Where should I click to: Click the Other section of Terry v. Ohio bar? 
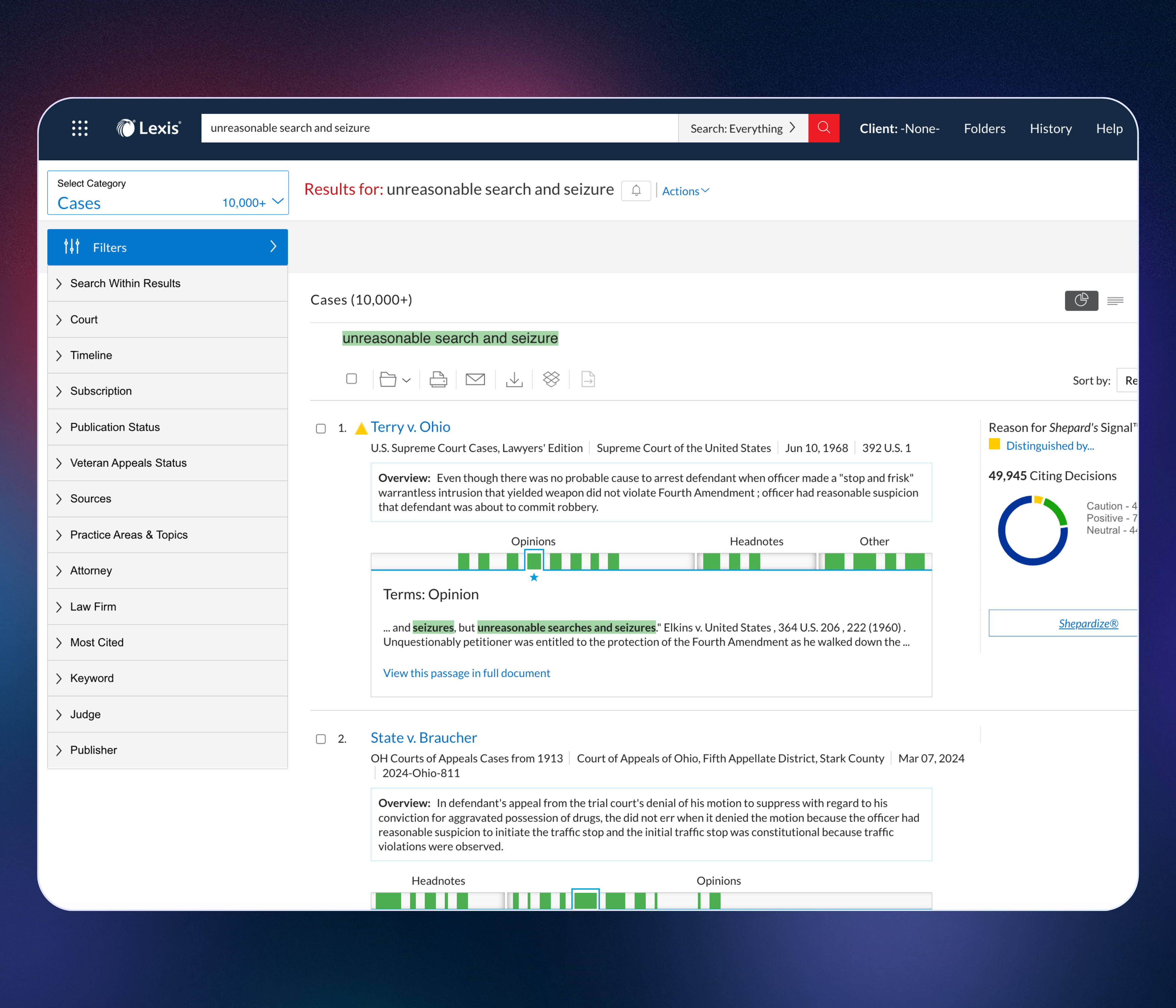pos(875,561)
